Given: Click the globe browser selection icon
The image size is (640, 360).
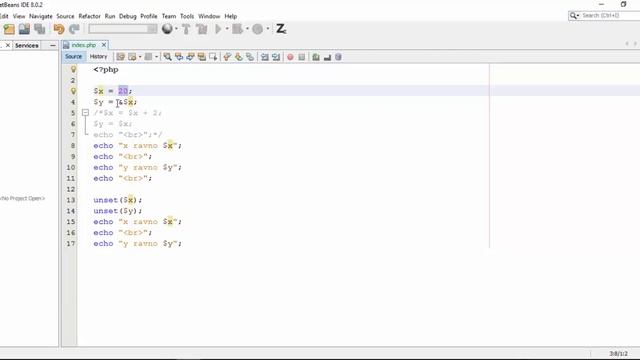Looking at the screenshot, I should pos(167,29).
